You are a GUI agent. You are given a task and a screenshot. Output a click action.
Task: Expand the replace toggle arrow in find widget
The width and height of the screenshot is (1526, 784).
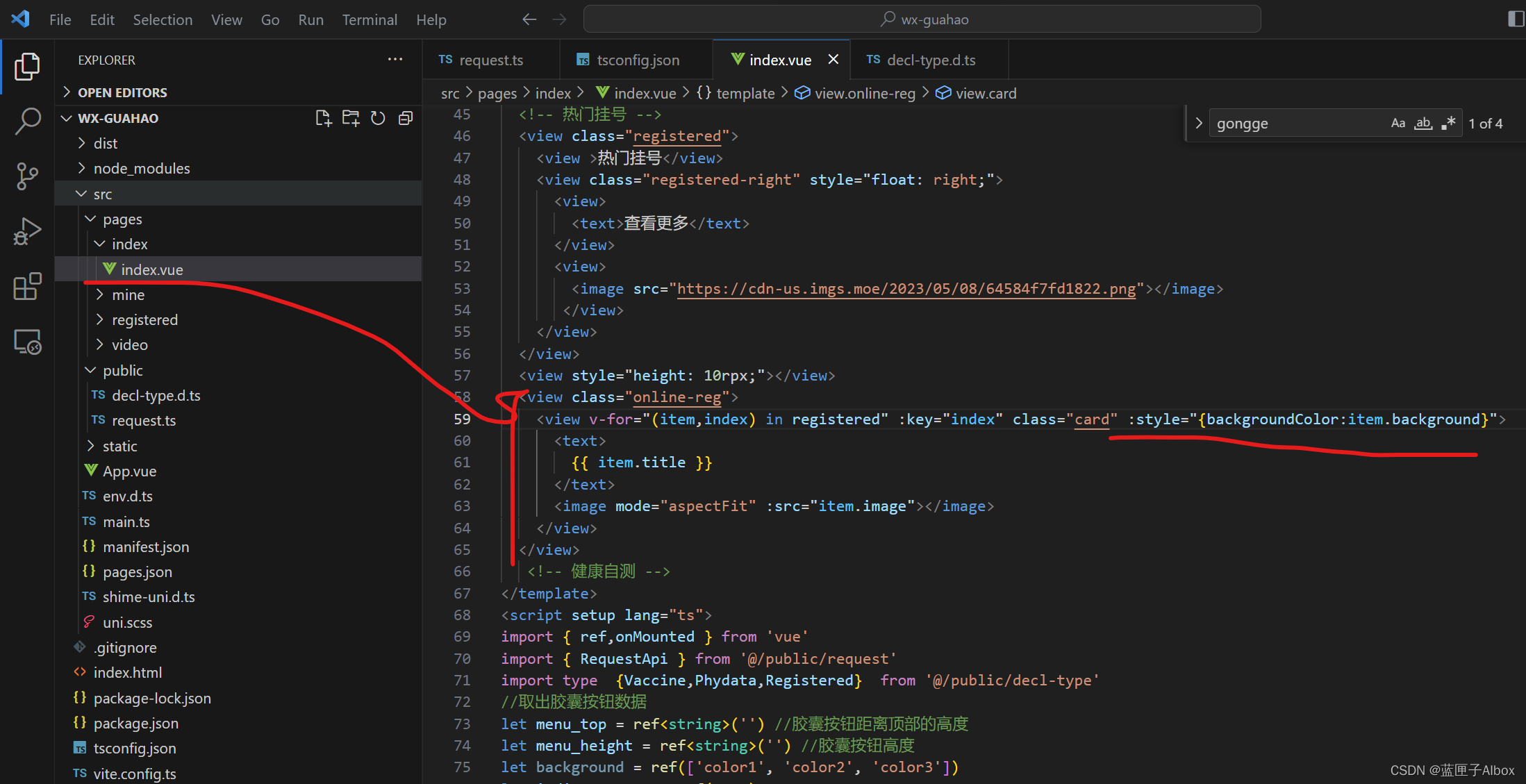(1199, 124)
